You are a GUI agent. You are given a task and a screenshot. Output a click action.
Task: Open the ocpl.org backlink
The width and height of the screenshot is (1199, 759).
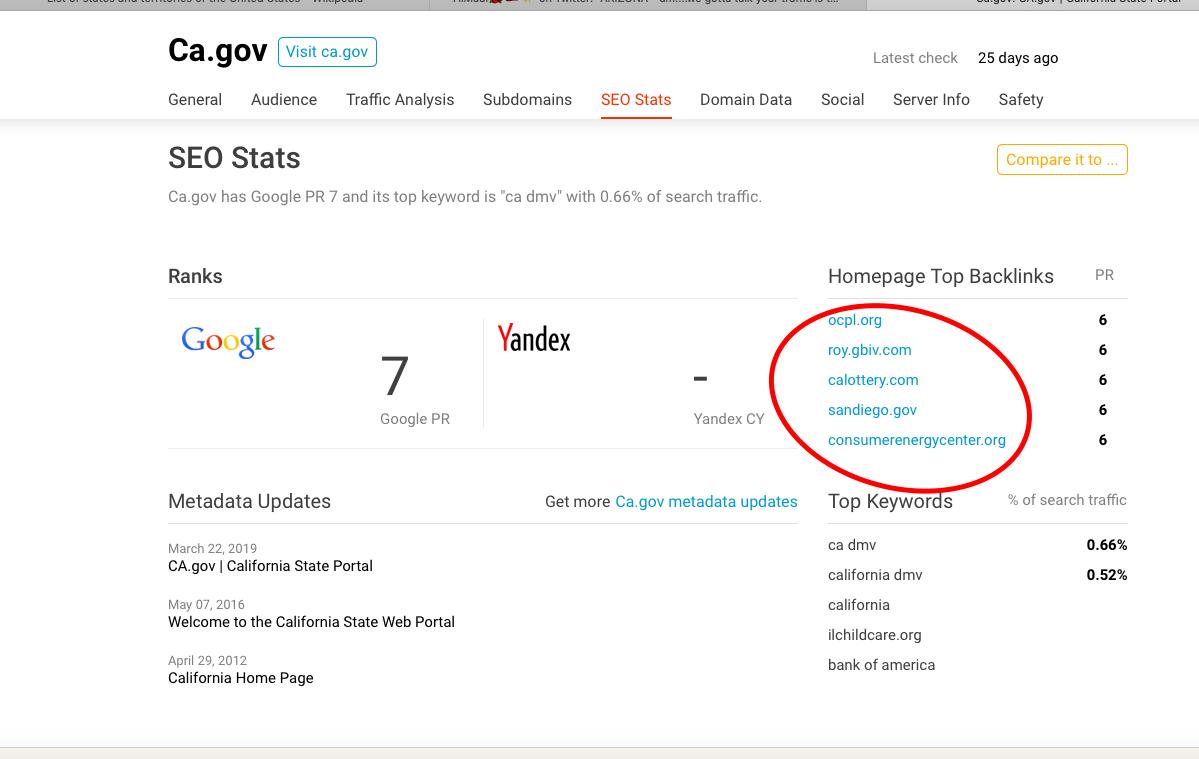(x=855, y=320)
